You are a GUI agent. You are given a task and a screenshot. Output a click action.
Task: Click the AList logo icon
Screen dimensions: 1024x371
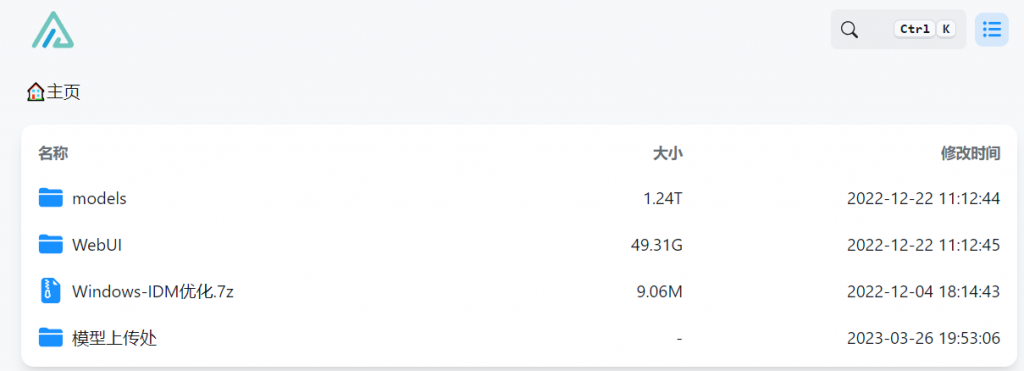click(53, 30)
